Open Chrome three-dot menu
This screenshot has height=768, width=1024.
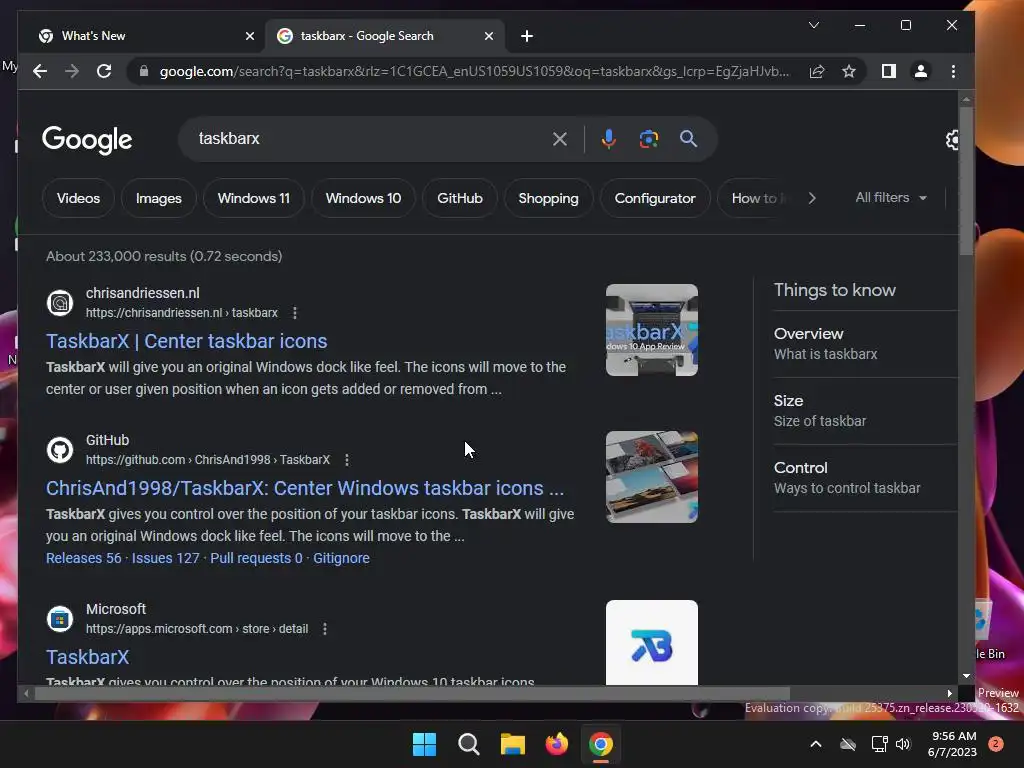tap(953, 71)
